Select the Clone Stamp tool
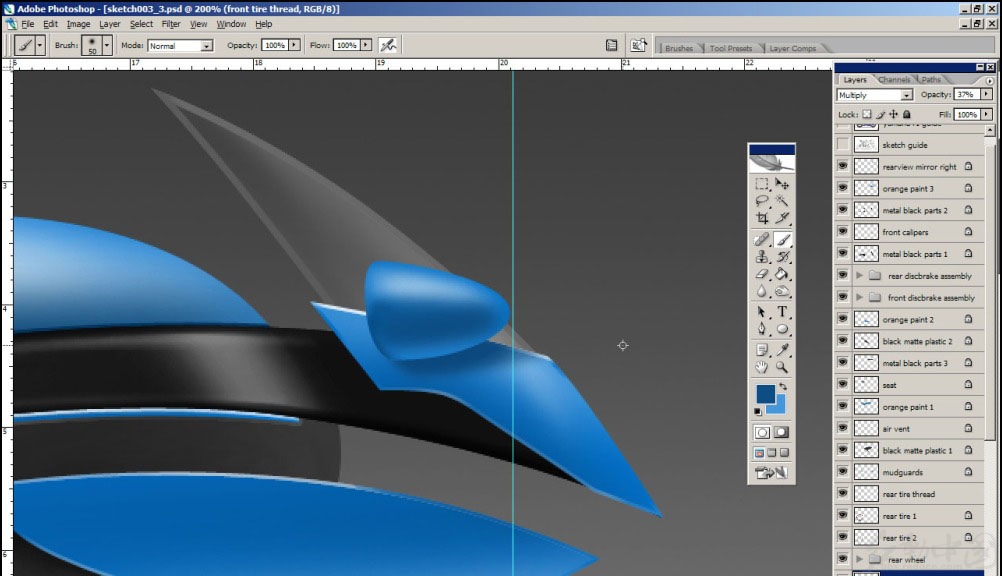 pos(762,257)
